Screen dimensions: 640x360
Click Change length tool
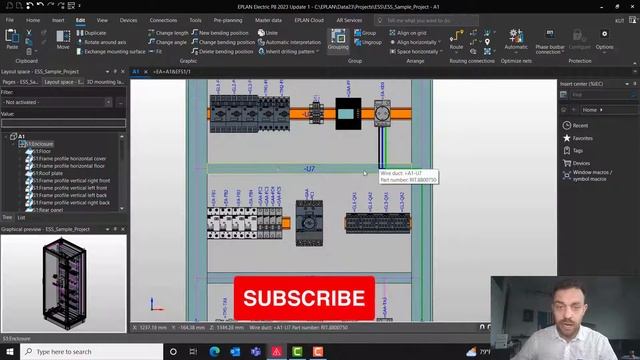click(x=168, y=33)
